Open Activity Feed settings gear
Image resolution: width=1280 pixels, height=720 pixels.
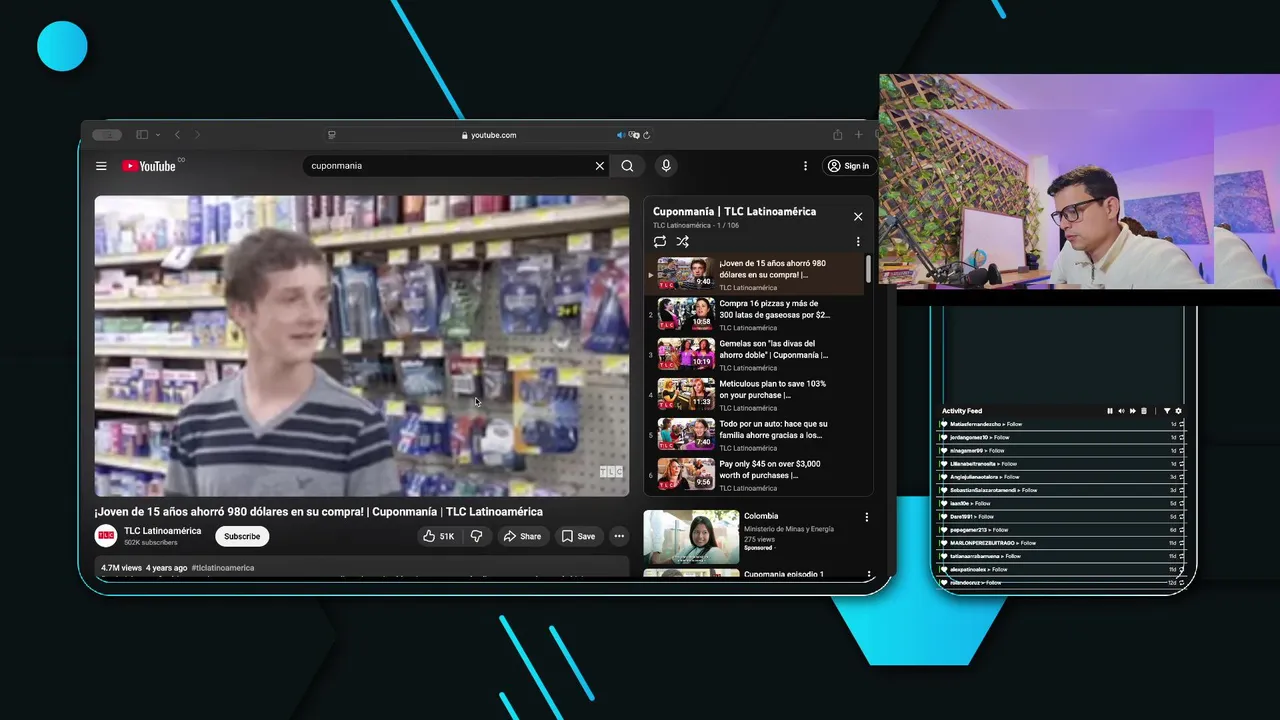[x=1178, y=411]
